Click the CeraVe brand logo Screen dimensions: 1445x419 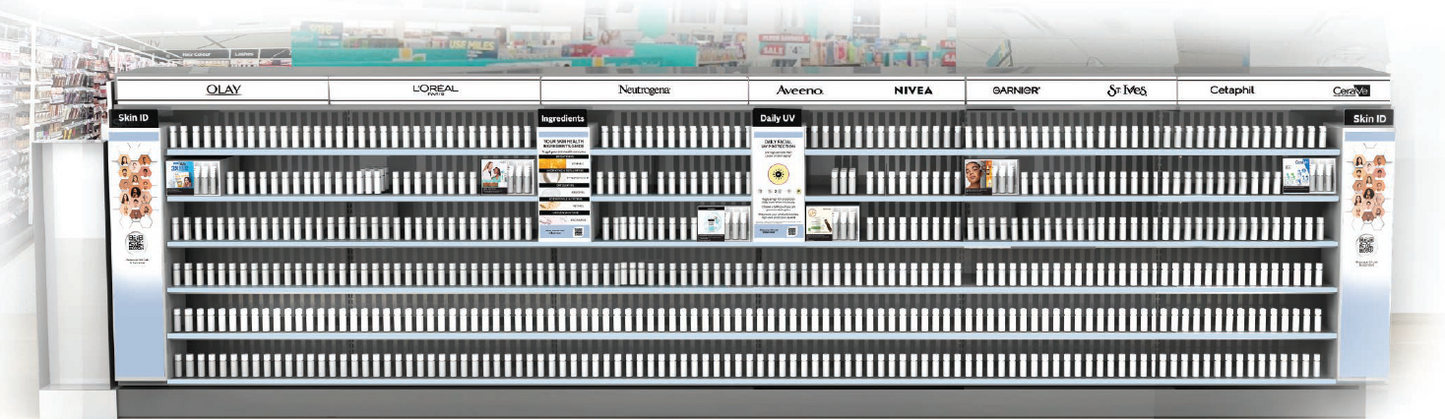coord(1351,91)
